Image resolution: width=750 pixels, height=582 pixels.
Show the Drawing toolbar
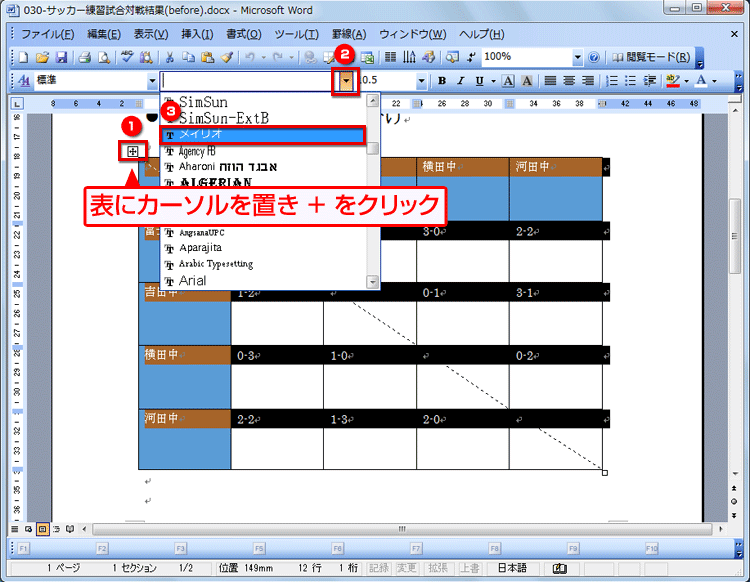[x=429, y=57]
